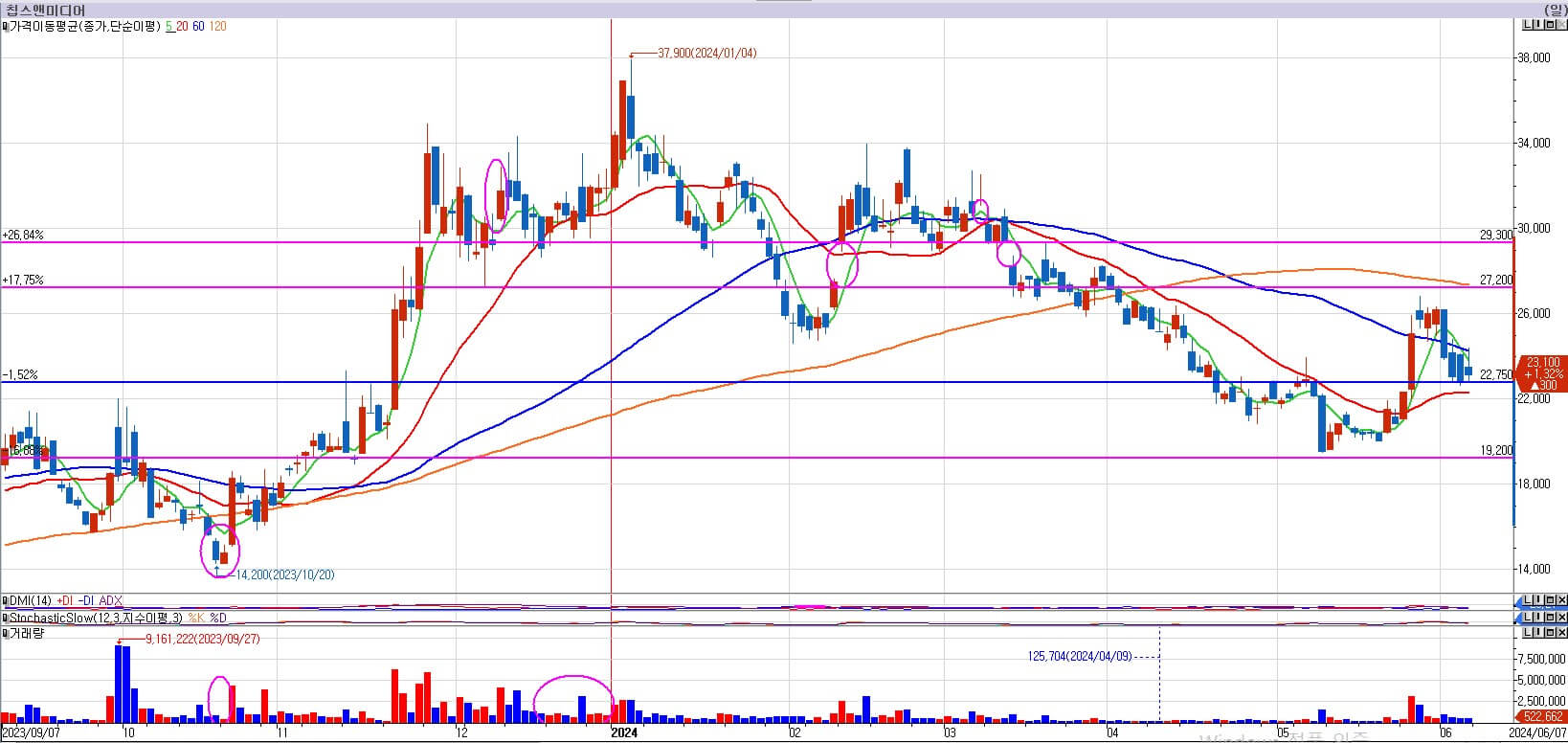Click the 26,000 price axis label
1568x743 pixels.
pos(1534,314)
